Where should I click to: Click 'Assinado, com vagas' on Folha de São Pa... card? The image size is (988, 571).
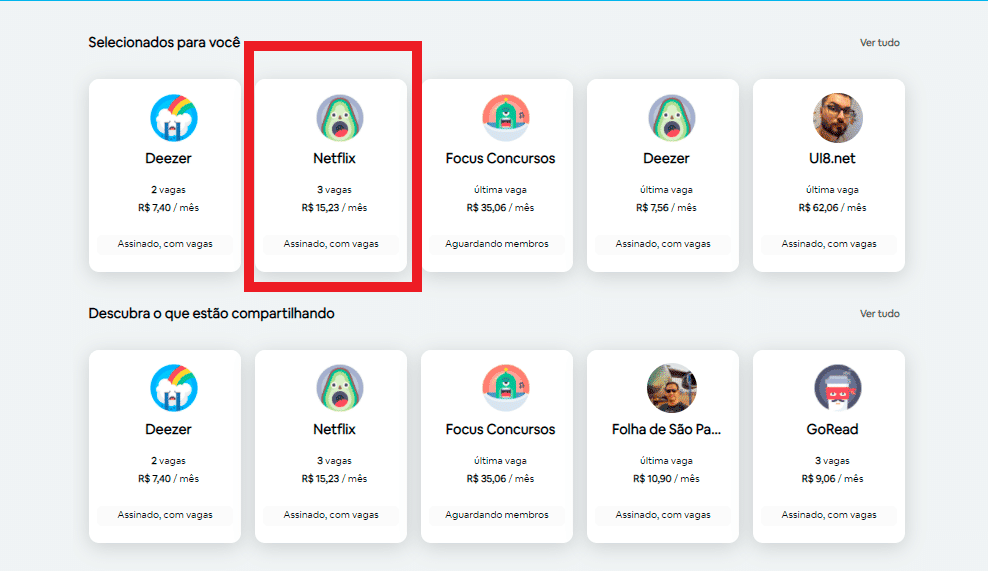click(663, 515)
